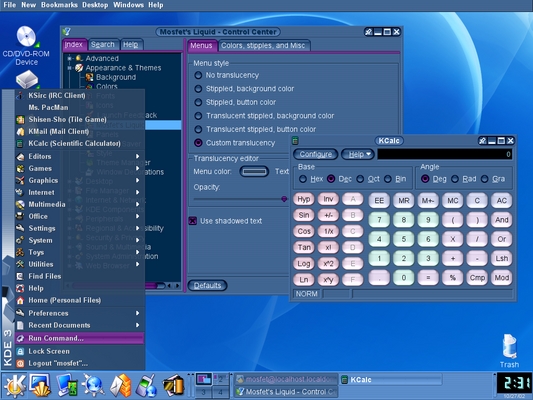Open the mail envelope panel icon
Image resolution: width=533 pixels, height=400 pixels.
120,386
